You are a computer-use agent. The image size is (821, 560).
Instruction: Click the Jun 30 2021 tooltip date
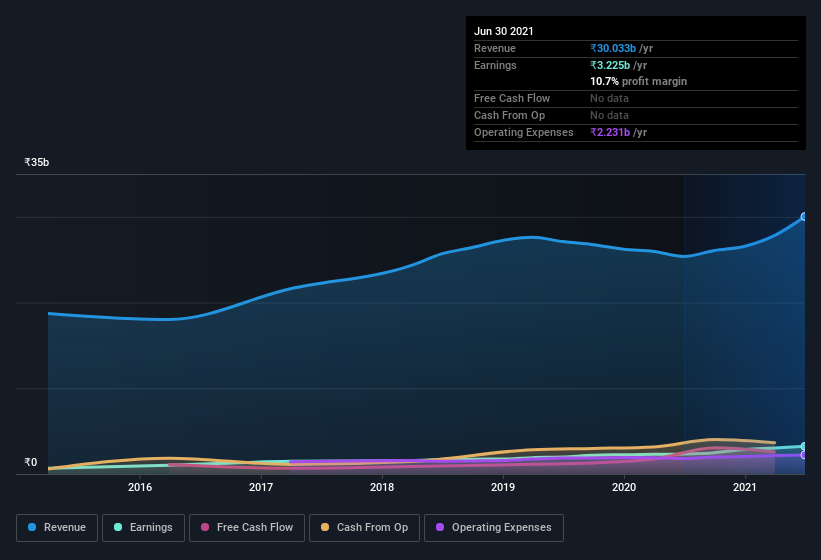pos(504,31)
